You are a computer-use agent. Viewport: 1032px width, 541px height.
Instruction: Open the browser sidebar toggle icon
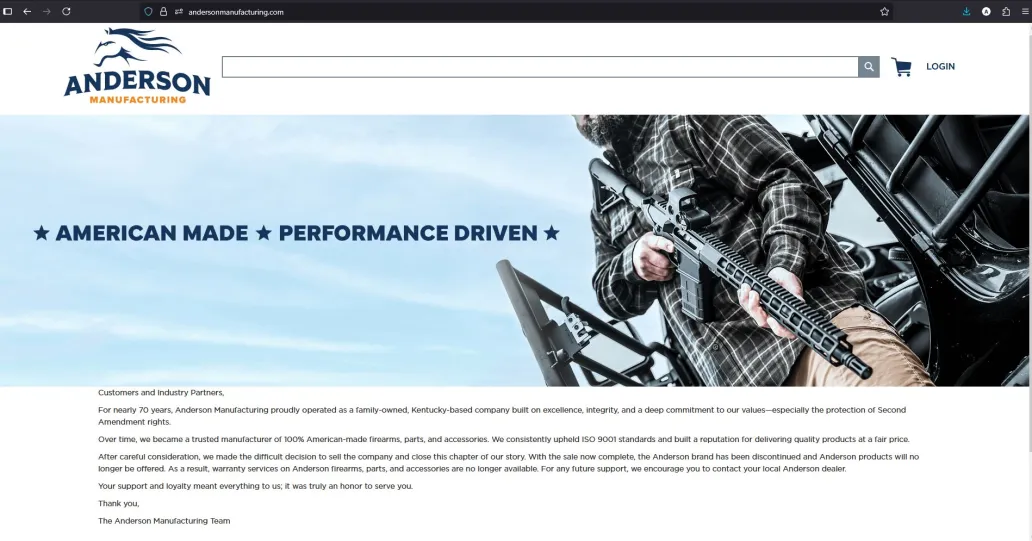click(8, 11)
